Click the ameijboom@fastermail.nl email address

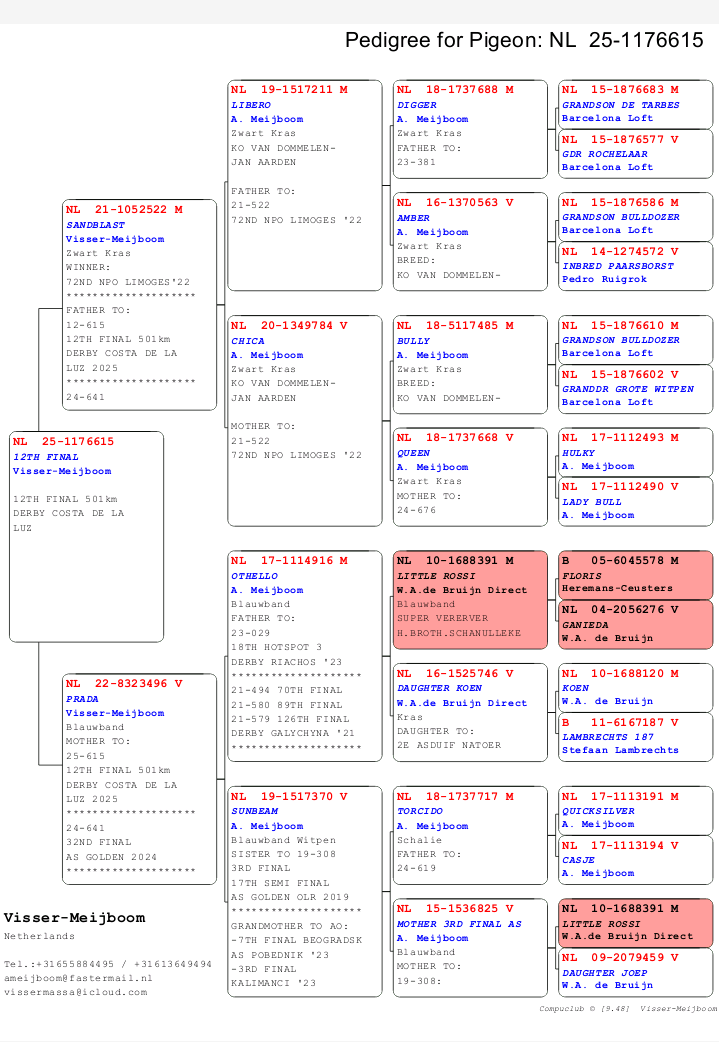[x=78, y=978]
